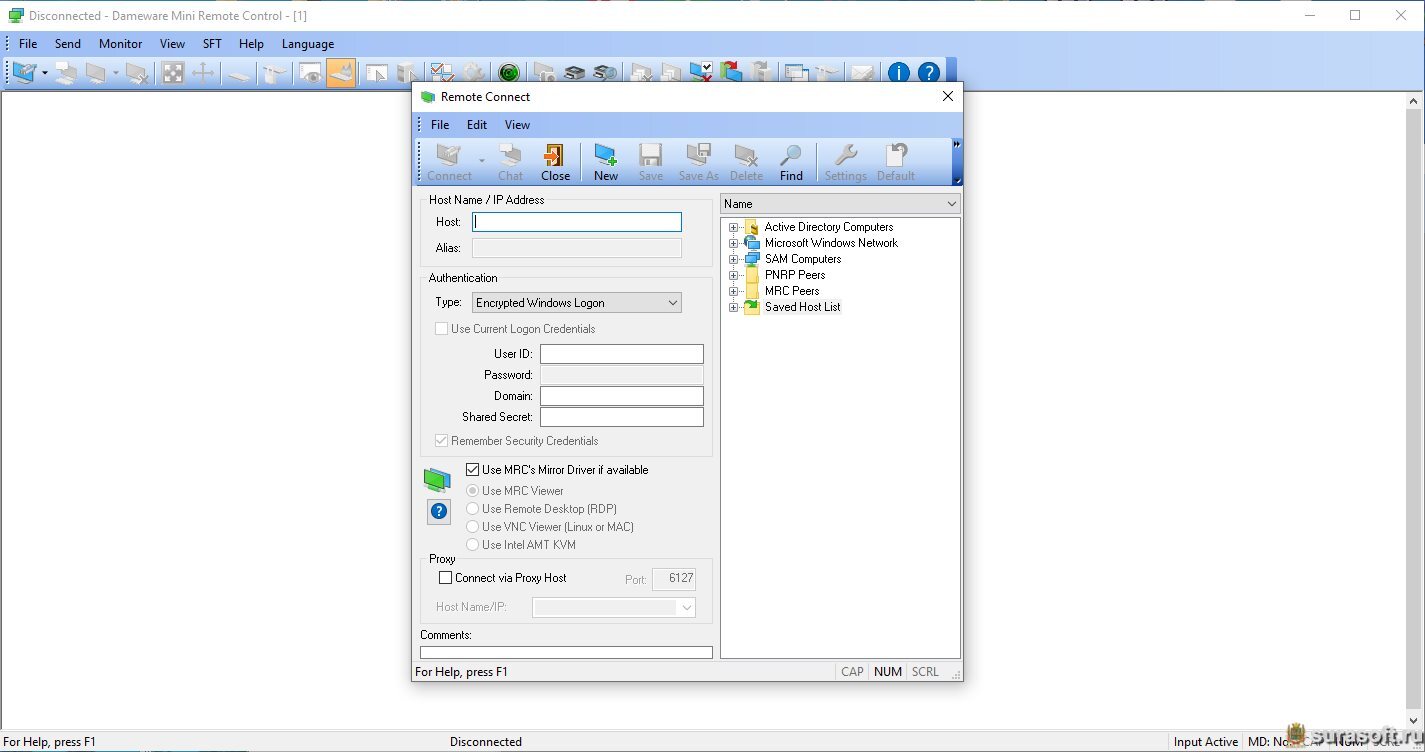The height and width of the screenshot is (752, 1425).
Task: Expand the Microsoft Windows Network node
Action: point(733,243)
